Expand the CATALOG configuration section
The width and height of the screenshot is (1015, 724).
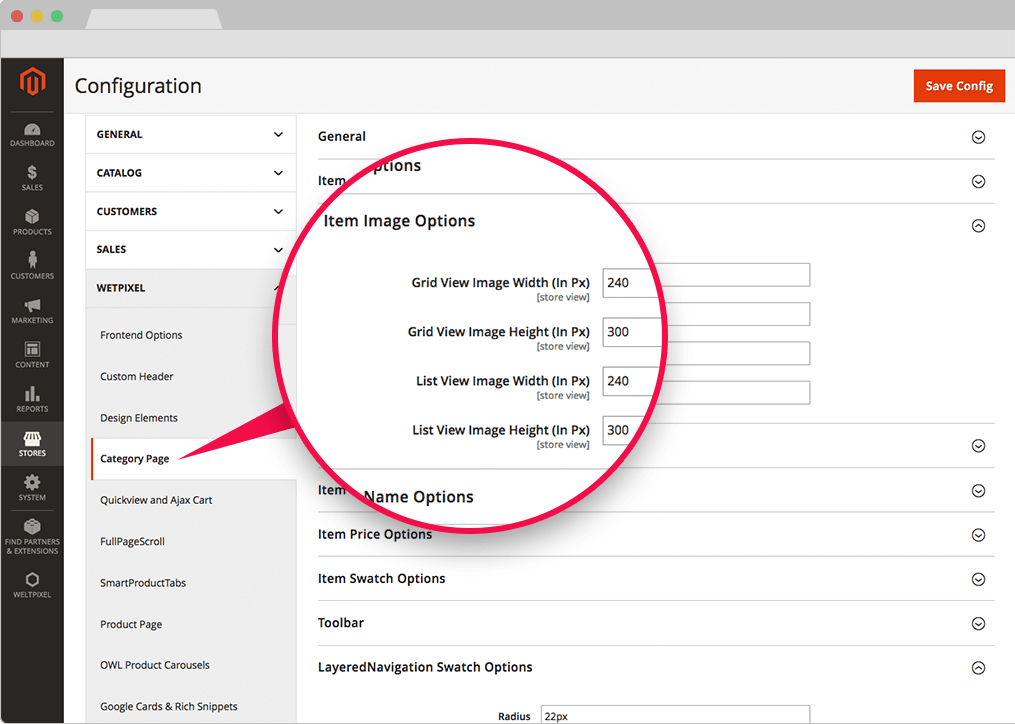190,173
